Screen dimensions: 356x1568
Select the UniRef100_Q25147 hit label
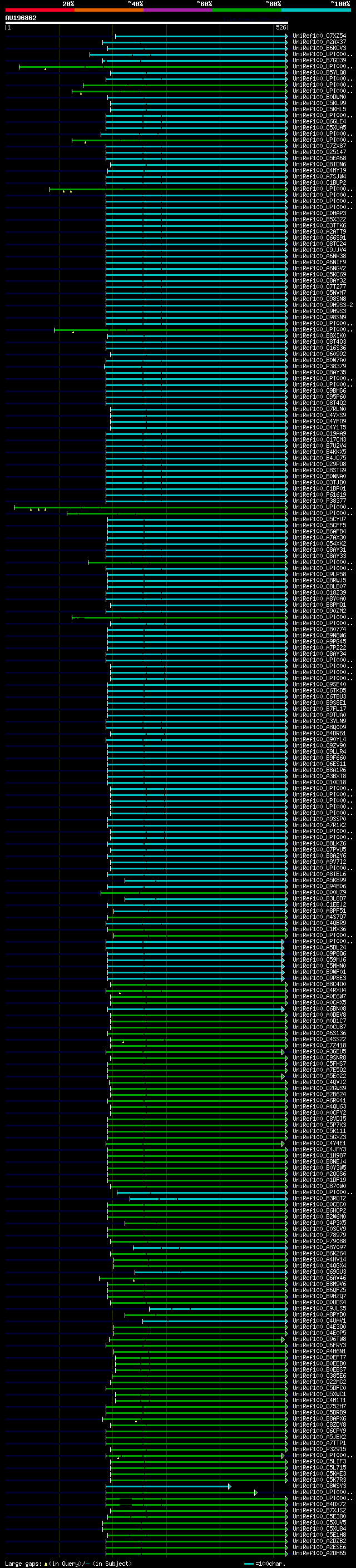click(319, 152)
